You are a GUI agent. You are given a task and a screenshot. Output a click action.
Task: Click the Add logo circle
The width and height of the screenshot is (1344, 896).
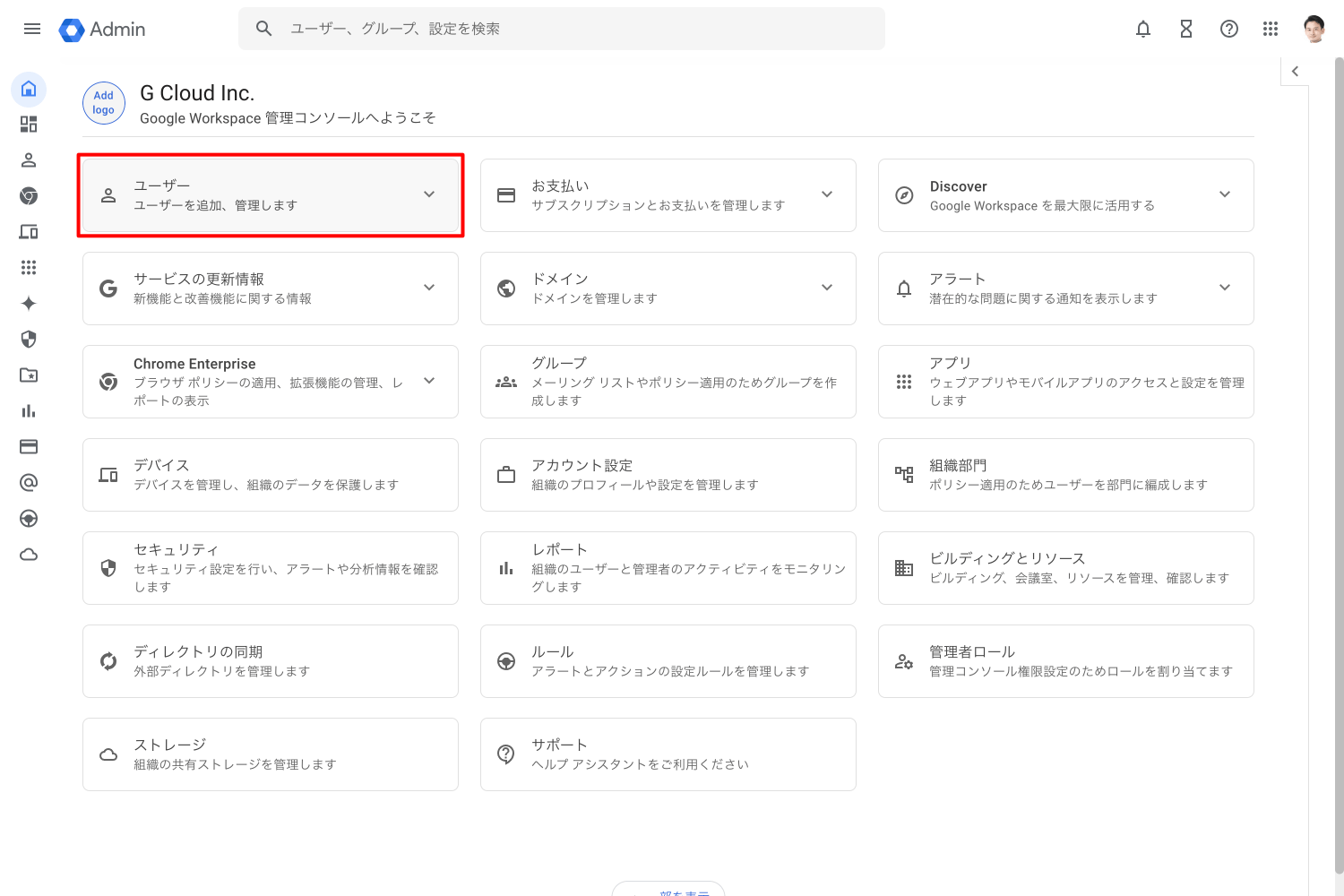tap(104, 103)
